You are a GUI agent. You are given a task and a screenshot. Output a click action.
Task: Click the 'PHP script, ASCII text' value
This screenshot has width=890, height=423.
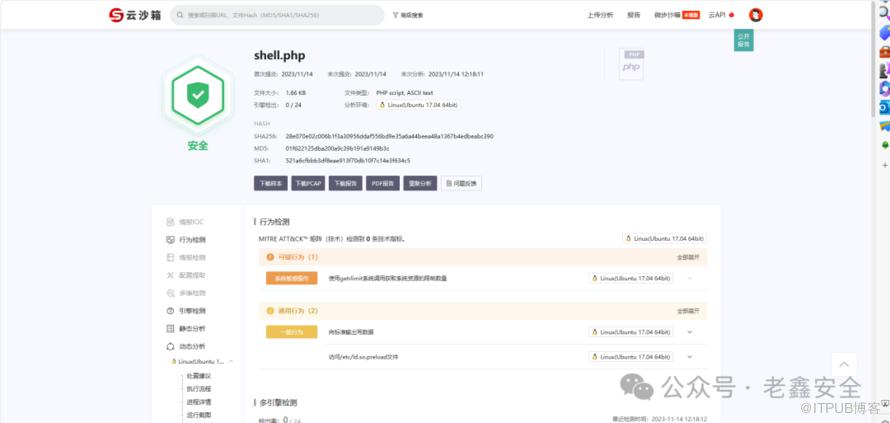[405, 93]
